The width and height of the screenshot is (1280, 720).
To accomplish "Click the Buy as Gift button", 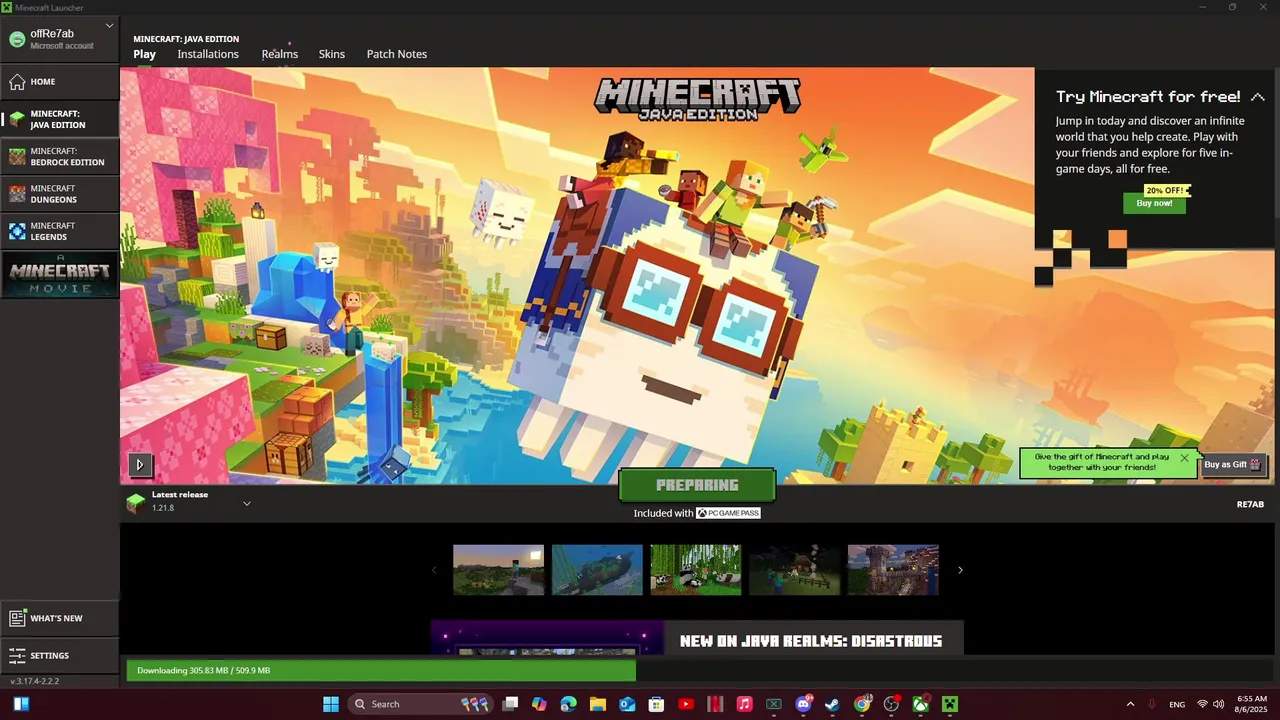I will coord(1234,464).
